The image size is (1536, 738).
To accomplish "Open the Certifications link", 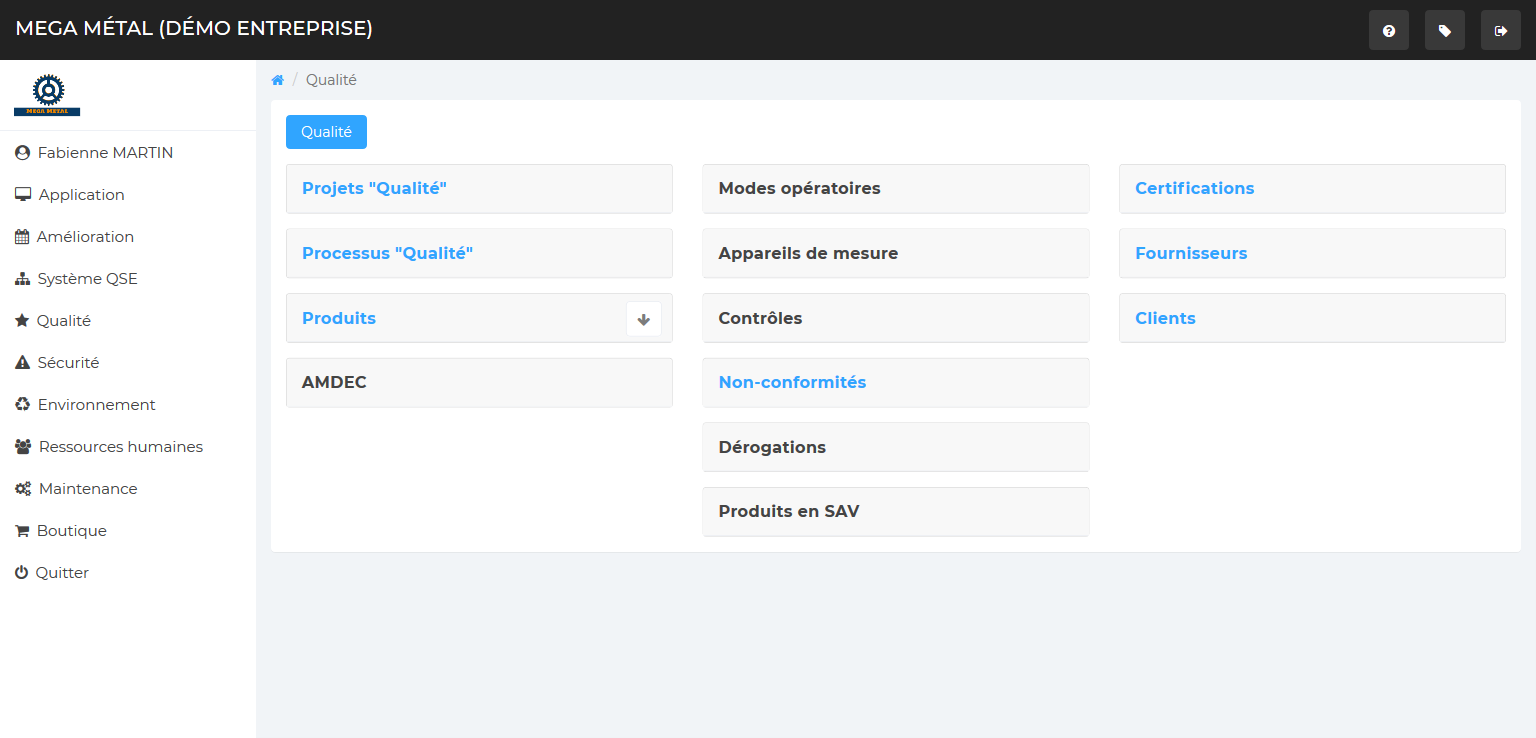I will click(1194, 188).
